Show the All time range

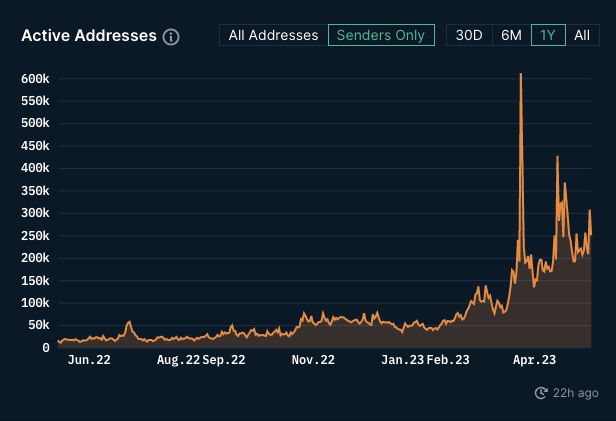[x=582, y=35]
